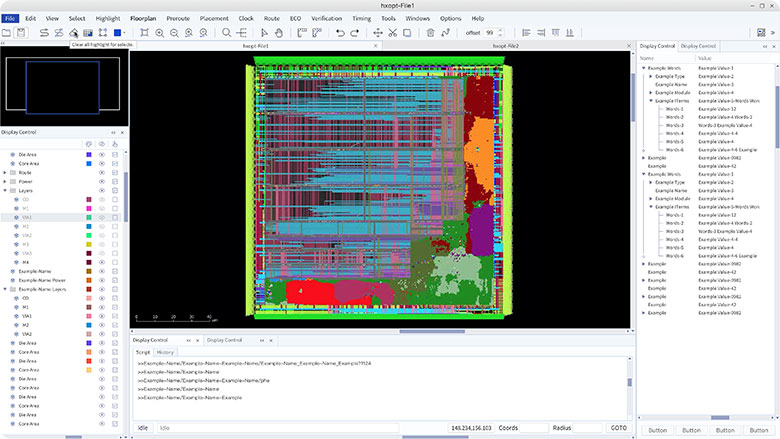
Task: Click the Redo arrow icon
Action: [356, 33]
